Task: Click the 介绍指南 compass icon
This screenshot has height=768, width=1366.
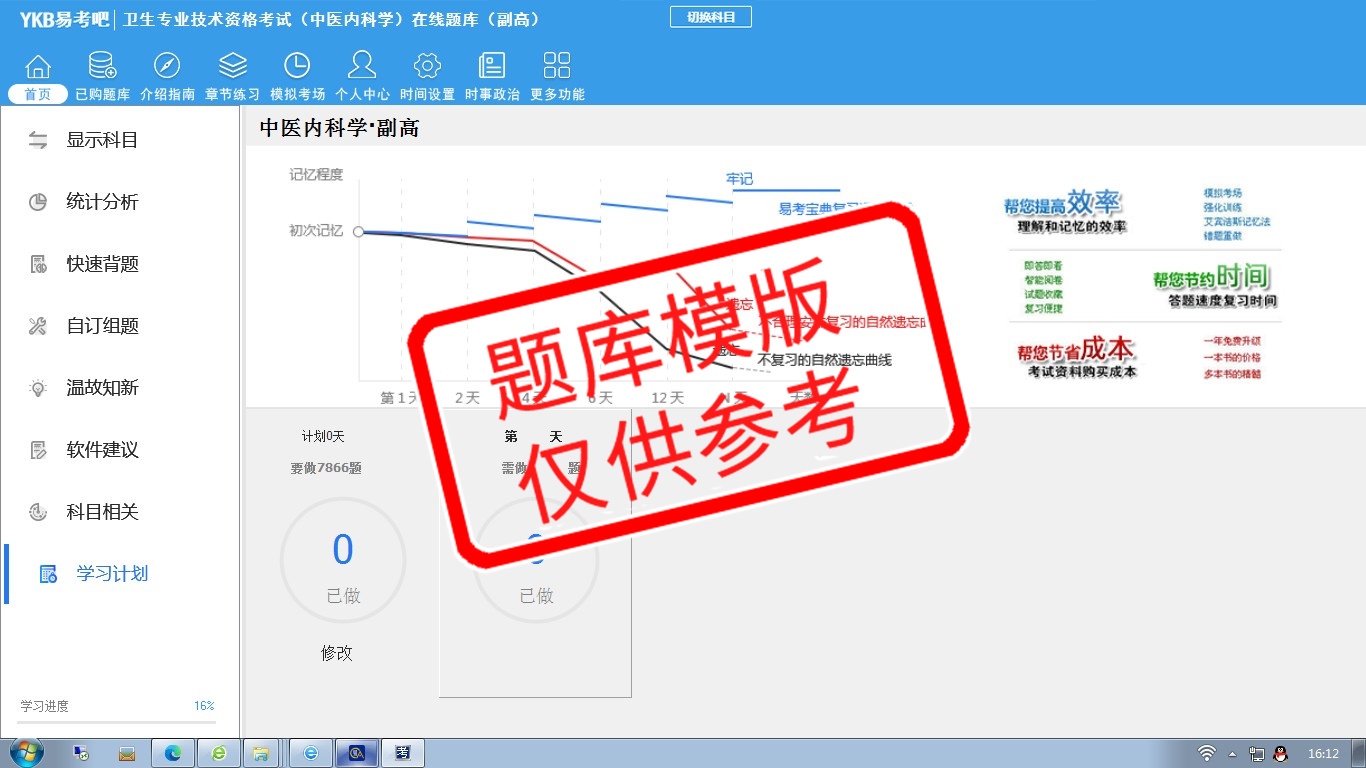Action: point(167,67)
